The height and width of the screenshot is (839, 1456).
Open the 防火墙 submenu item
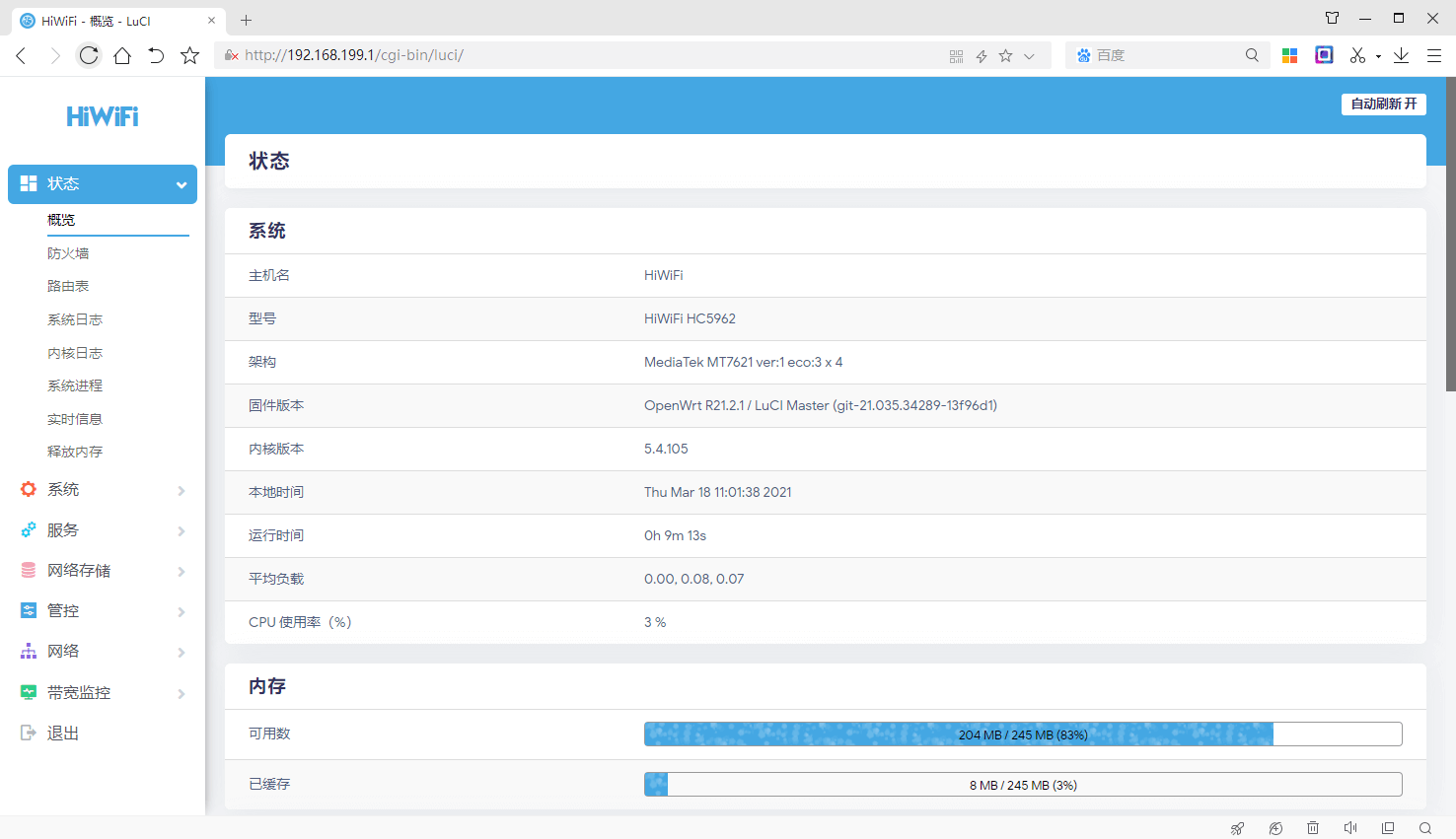[x=68, y=253]
